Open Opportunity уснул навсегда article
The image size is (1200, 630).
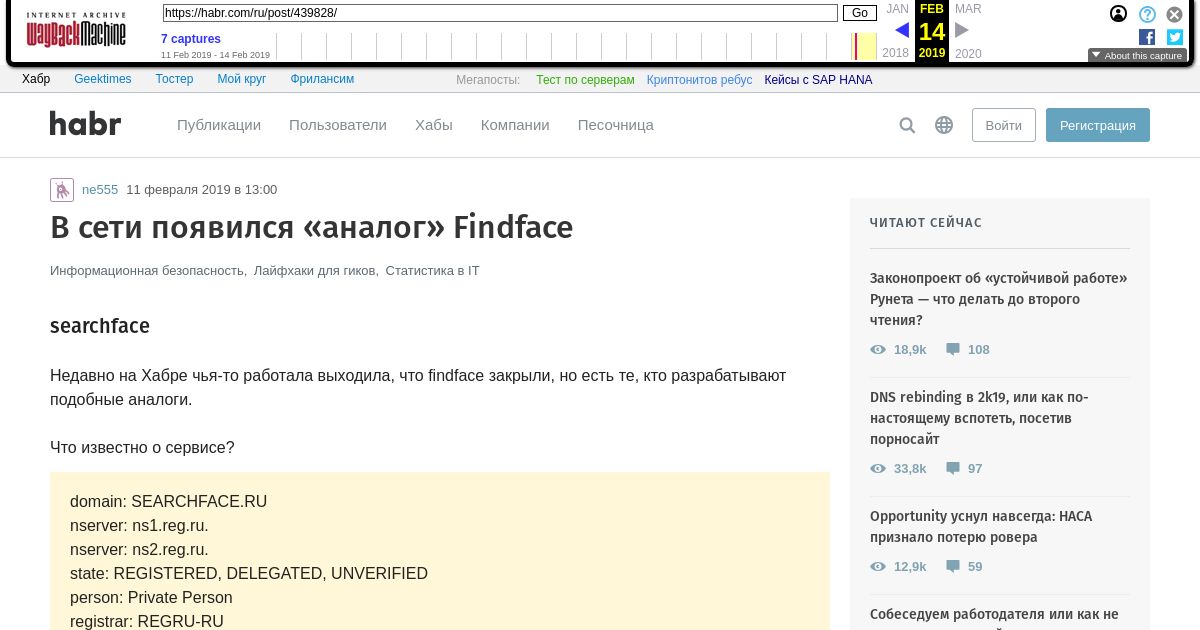pos(981,527)
